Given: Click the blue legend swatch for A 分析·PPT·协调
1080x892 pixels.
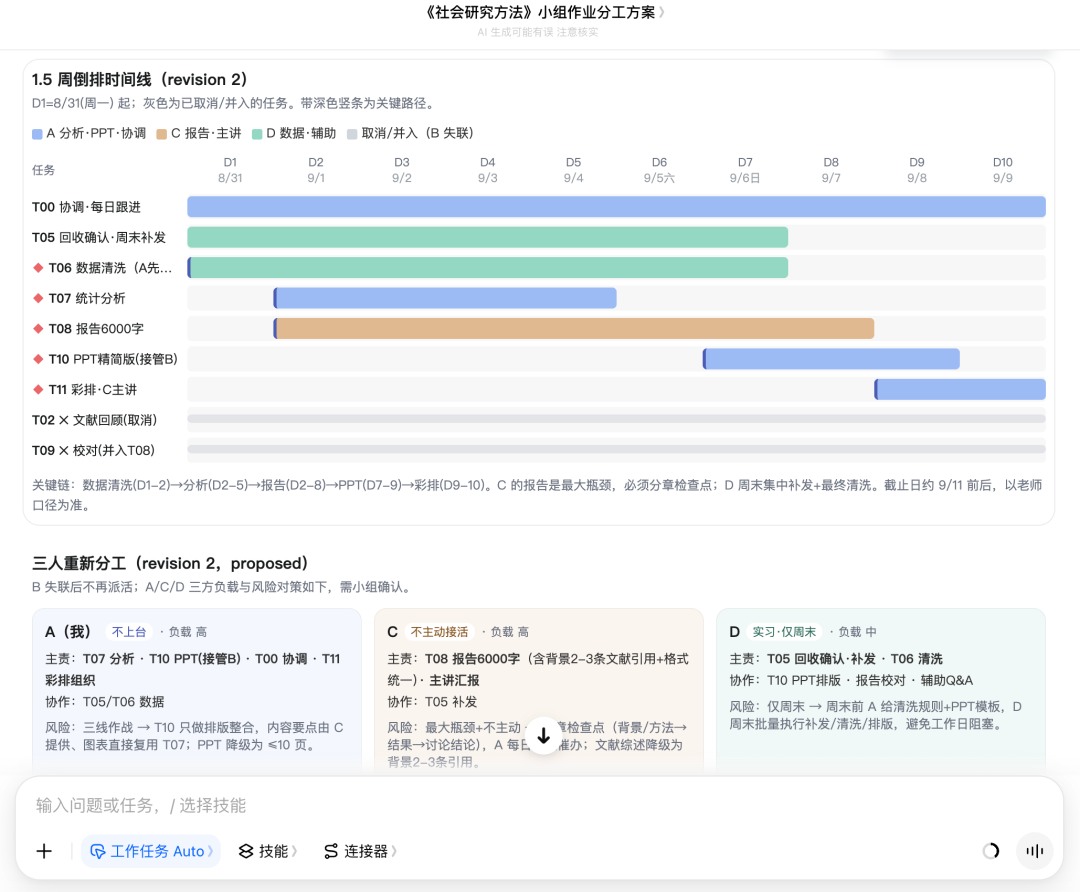Looking at the screenshot, I should (37, 134).
